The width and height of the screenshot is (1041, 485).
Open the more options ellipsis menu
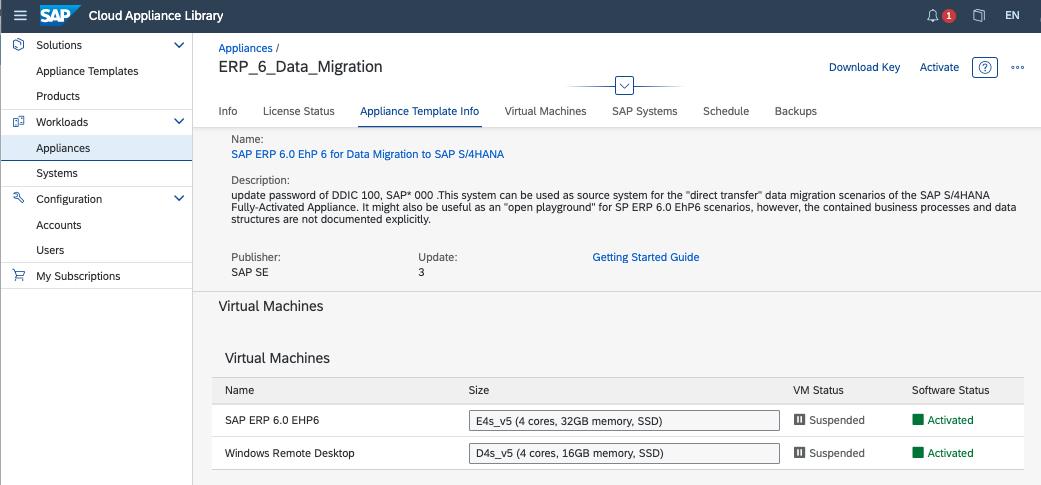click(1018, 67)
